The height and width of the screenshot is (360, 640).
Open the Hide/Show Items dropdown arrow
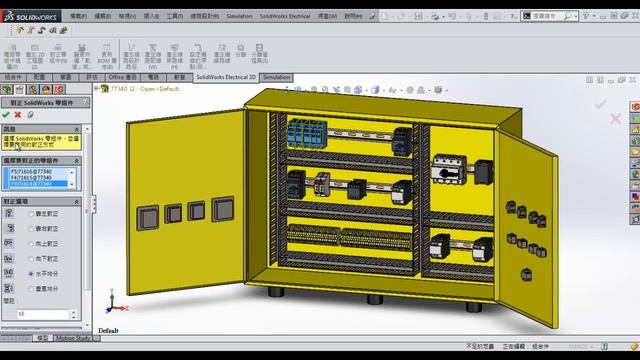[400, 90]
